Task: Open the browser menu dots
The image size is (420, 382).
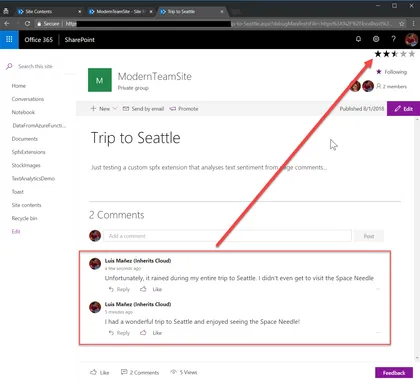Action: [x=413, y=24]
